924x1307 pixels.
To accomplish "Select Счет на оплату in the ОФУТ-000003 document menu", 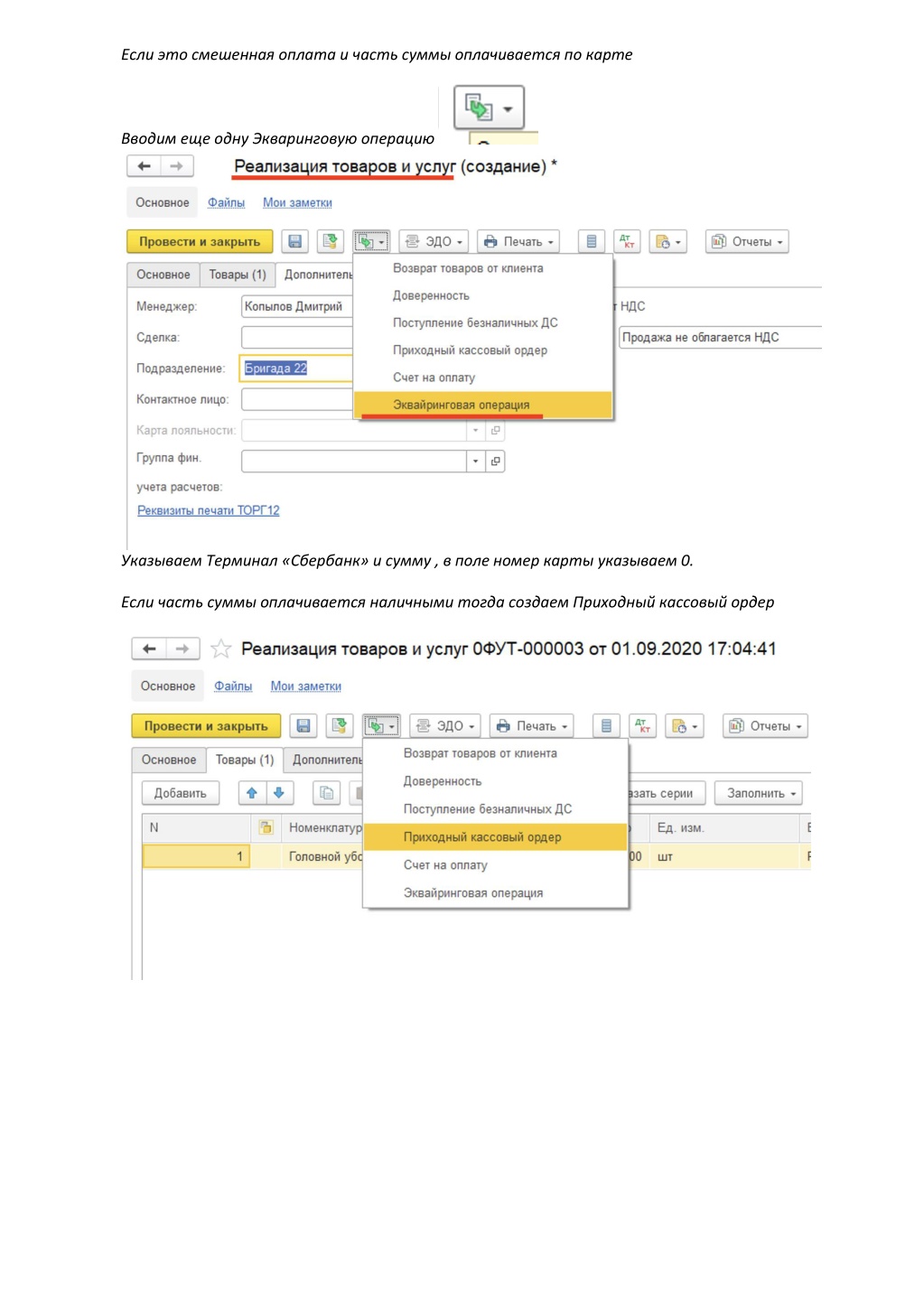I will coord(495,865).
